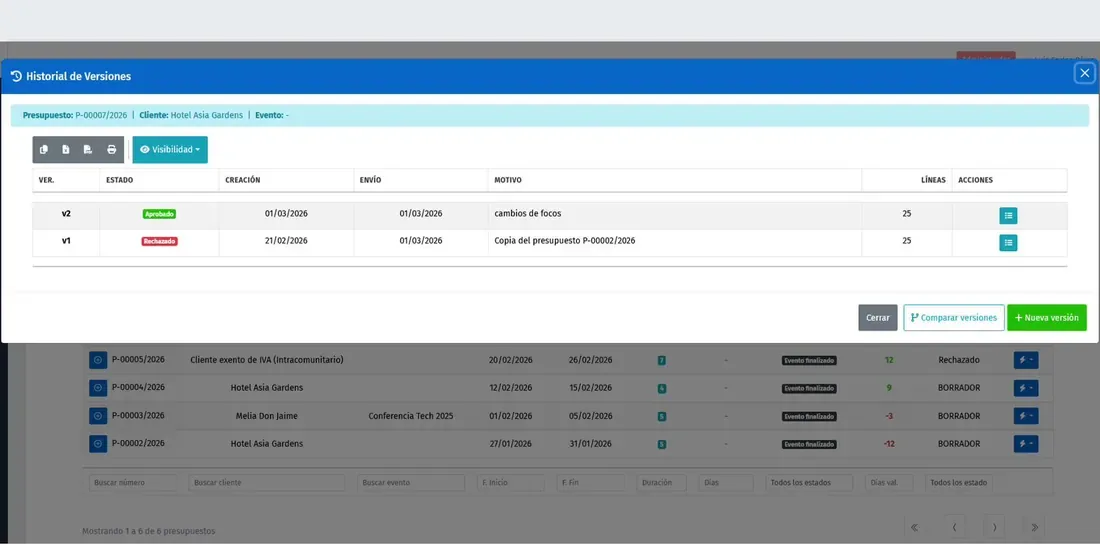Click the third gray toolbar icon (PDF export)
Image resolution: width=1100 pixels, height=550 pixels.
tap(88, 149)
